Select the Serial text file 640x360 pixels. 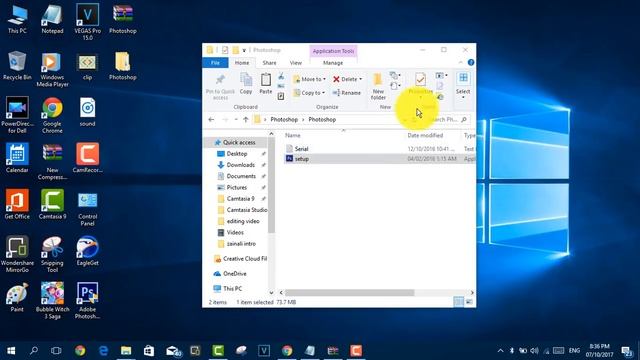click(301, 149)
